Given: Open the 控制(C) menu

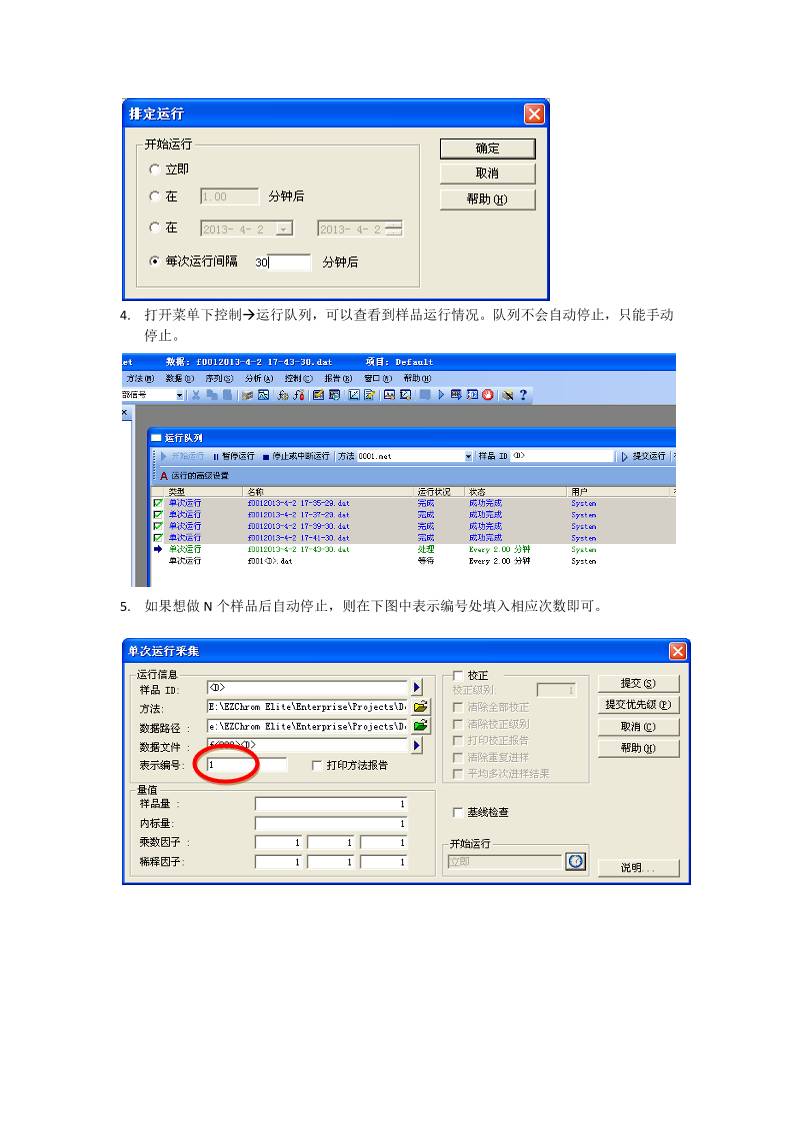Looking at the screenshot, I should [x=298, y=379].
